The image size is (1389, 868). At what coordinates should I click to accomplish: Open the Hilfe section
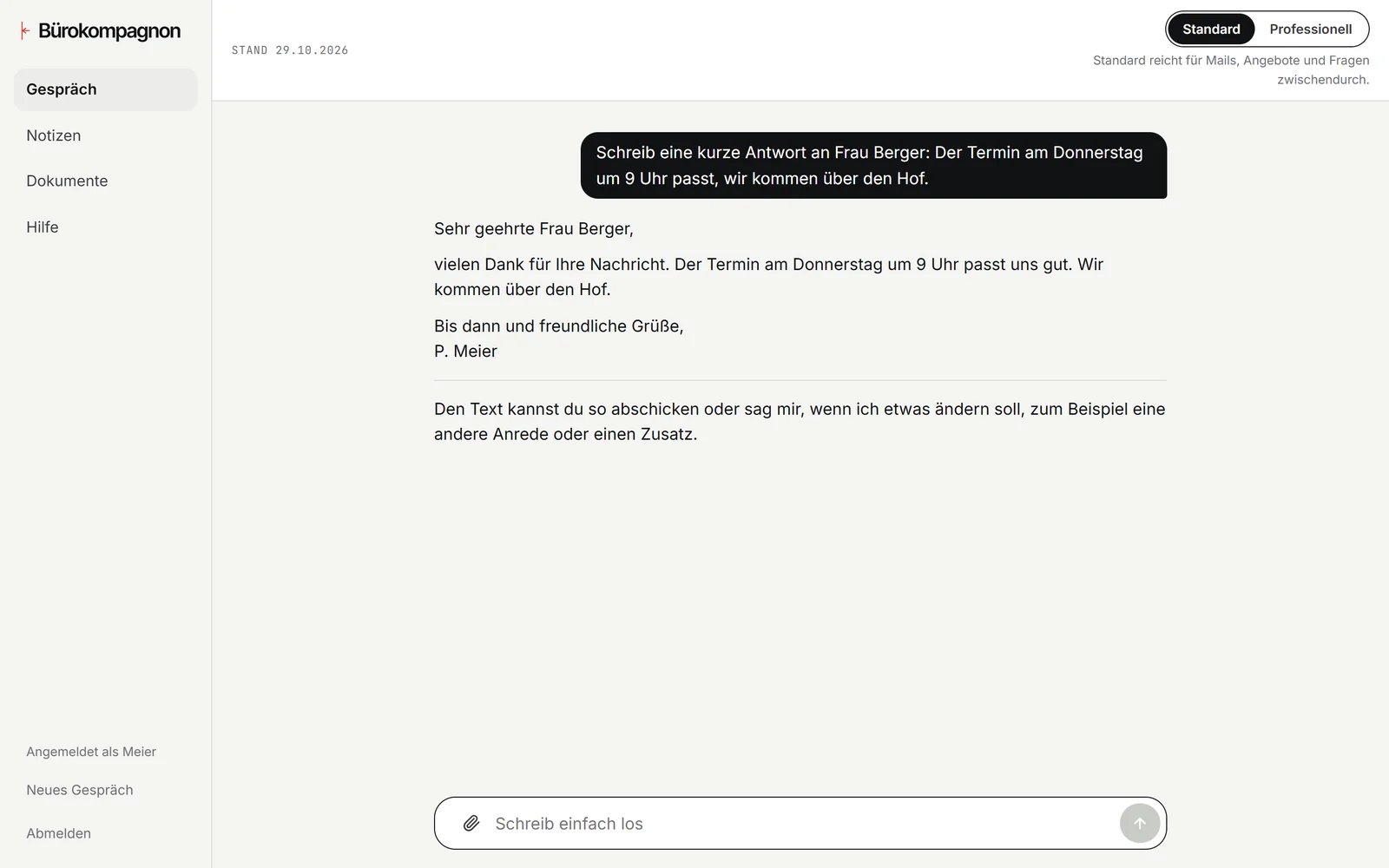pos(106,227)
